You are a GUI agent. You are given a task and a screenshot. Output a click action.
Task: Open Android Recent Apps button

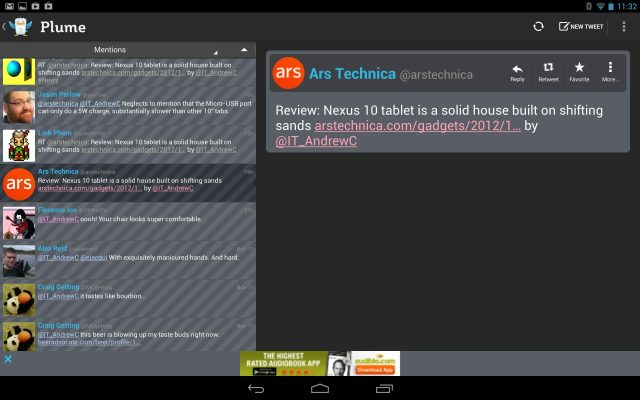(384, 389)
